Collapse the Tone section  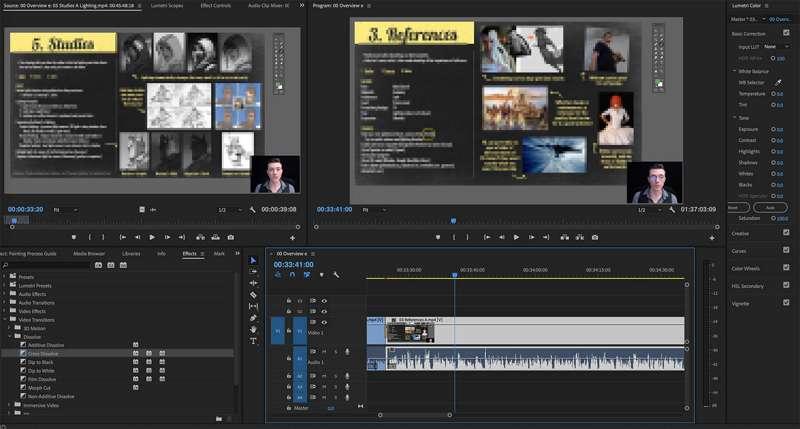pos(735,117)
